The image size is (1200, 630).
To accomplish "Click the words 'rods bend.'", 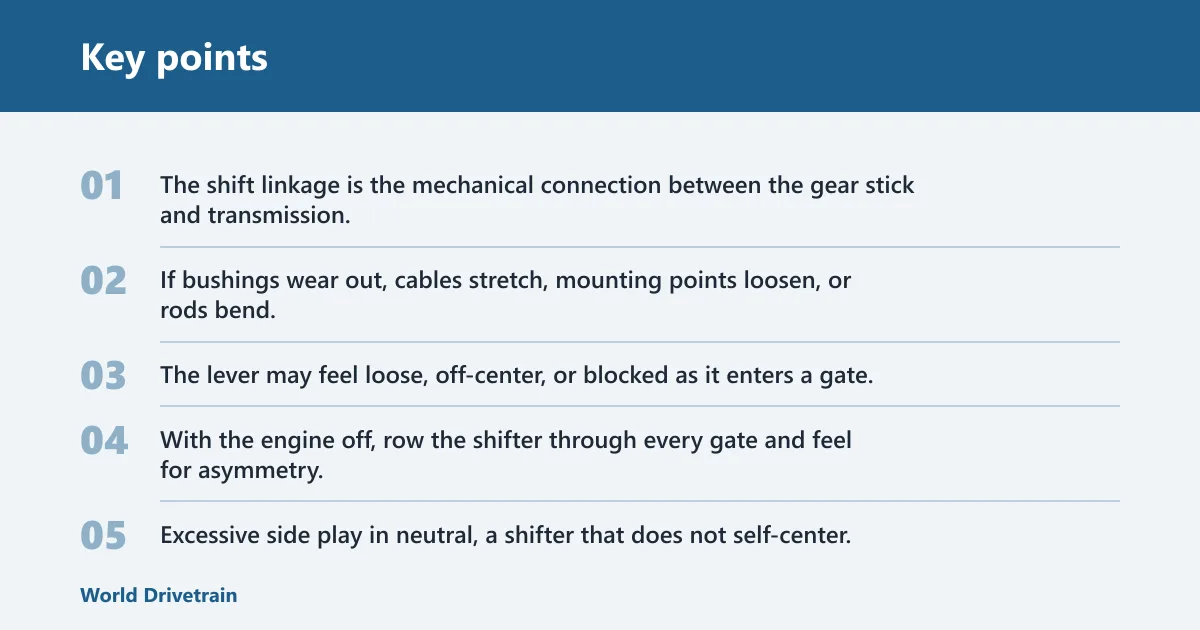I will (217, 309).
